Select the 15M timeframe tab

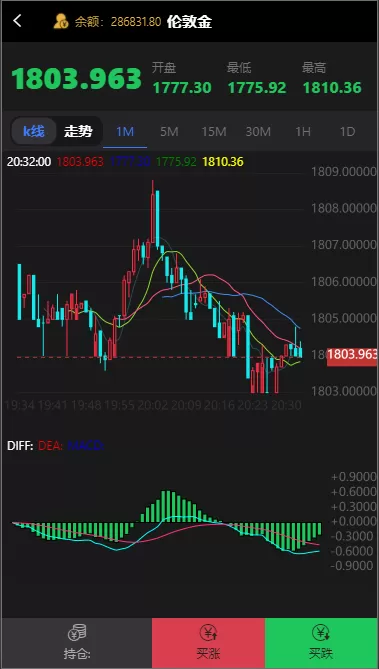[x=214, y=132]
